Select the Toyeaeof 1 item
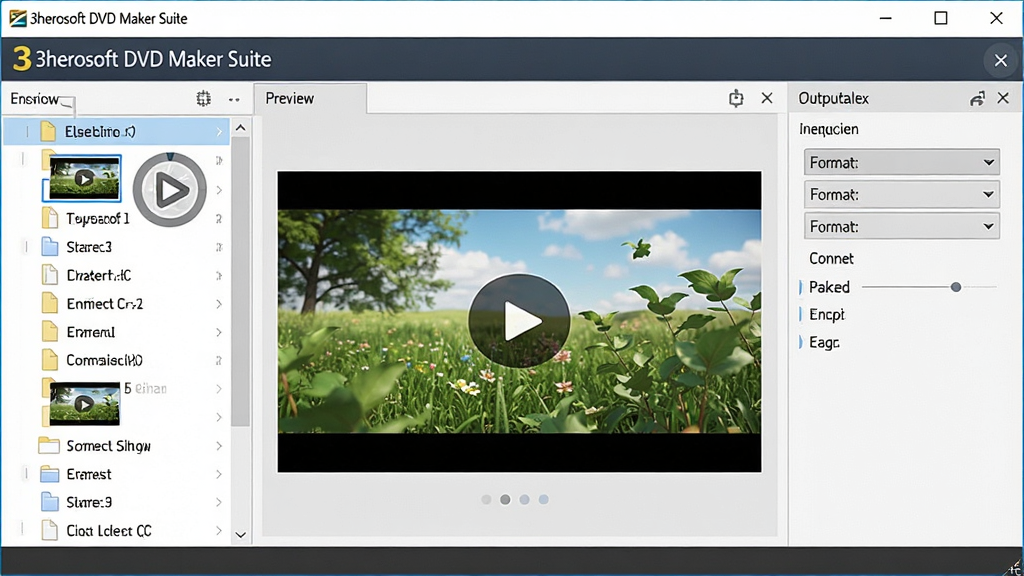 (98, 218)
